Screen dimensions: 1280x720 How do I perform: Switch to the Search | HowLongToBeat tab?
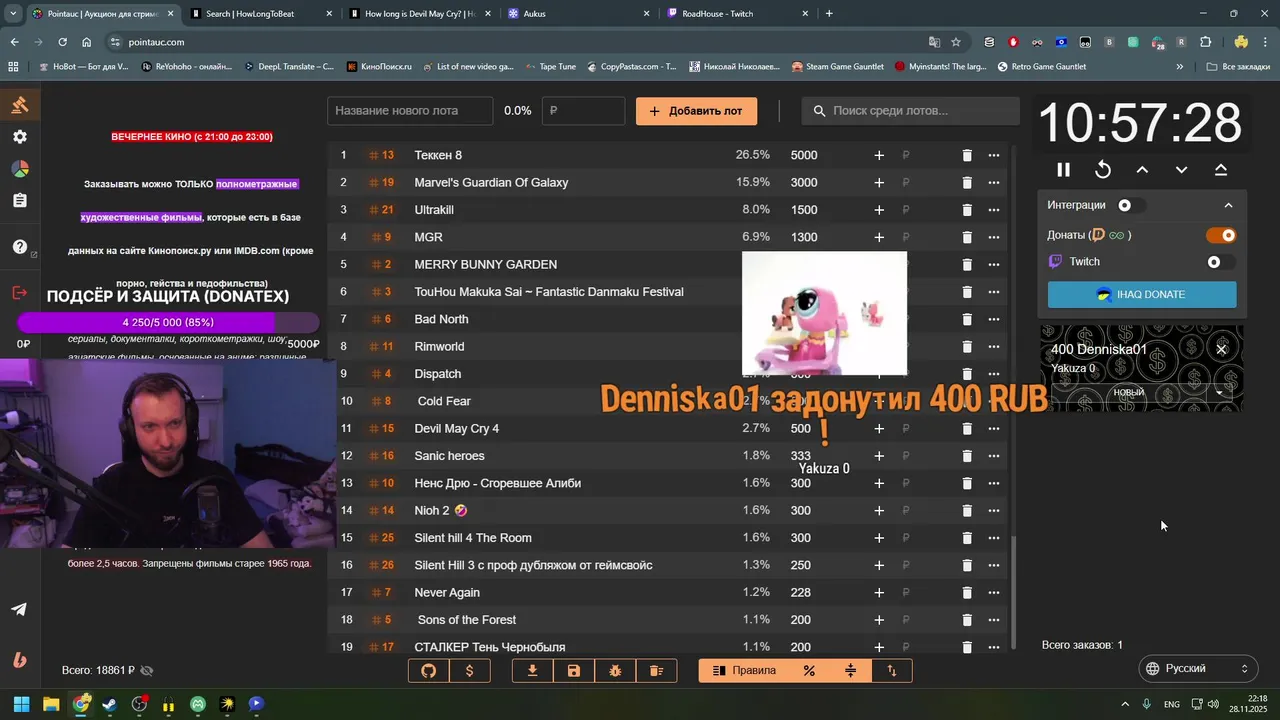click(x=262, y=14)
